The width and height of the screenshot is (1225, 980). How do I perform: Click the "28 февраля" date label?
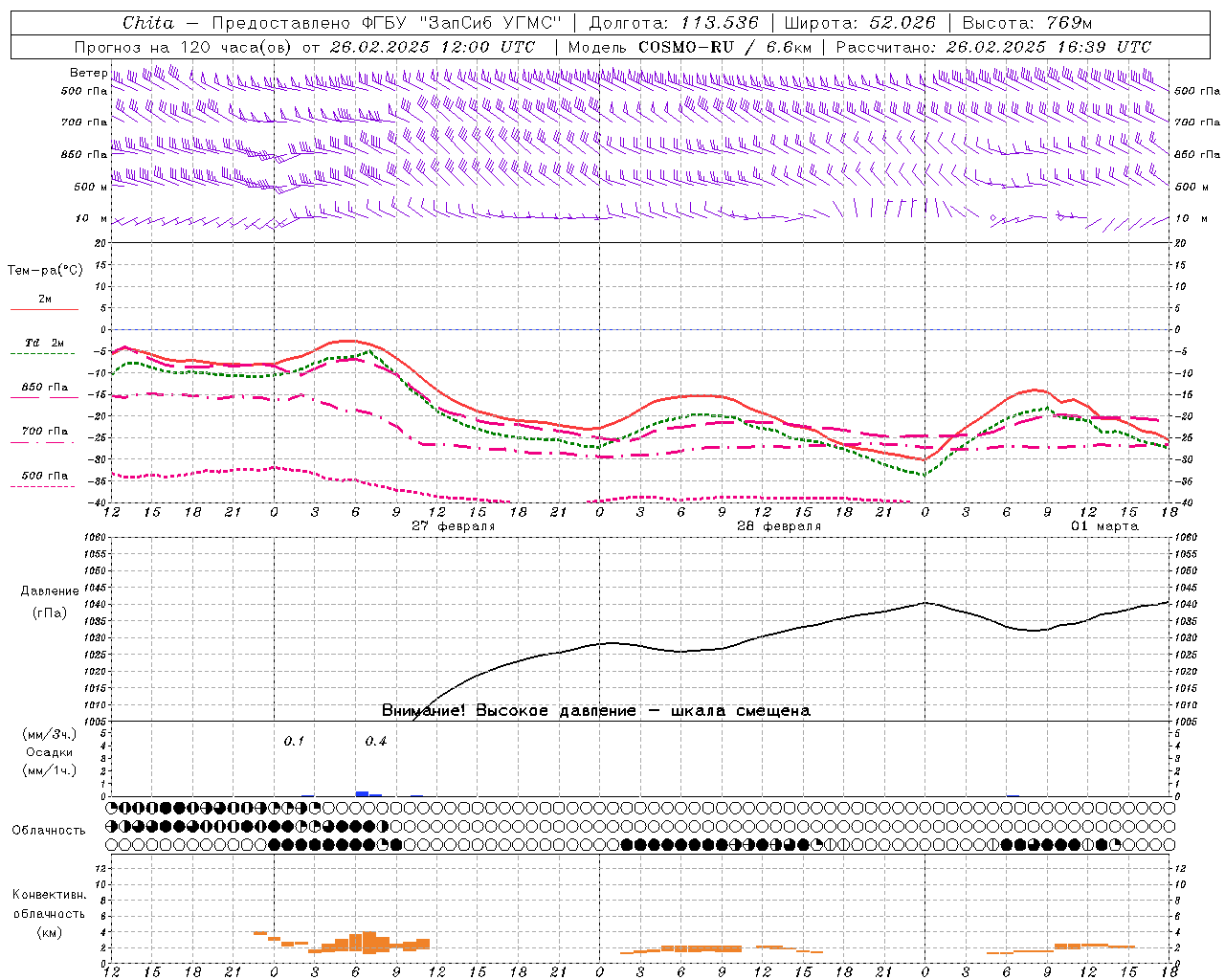click(779, 526)
